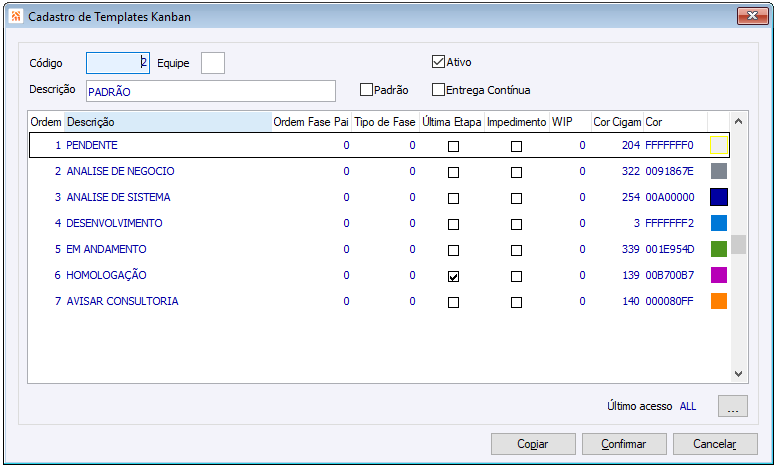Image resolution: width=775 pixels, height=466 pixels.
Task: Click the green swatch for EM ANDAMENTO
Action: [x=719, y=249]
